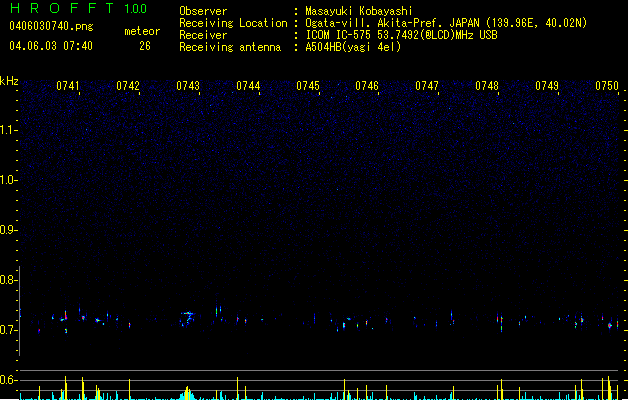Image resolution: width=629 pixels, height=400 pixels.
Task: Click the 0743 time marker
Action: (x=188, y=86)
